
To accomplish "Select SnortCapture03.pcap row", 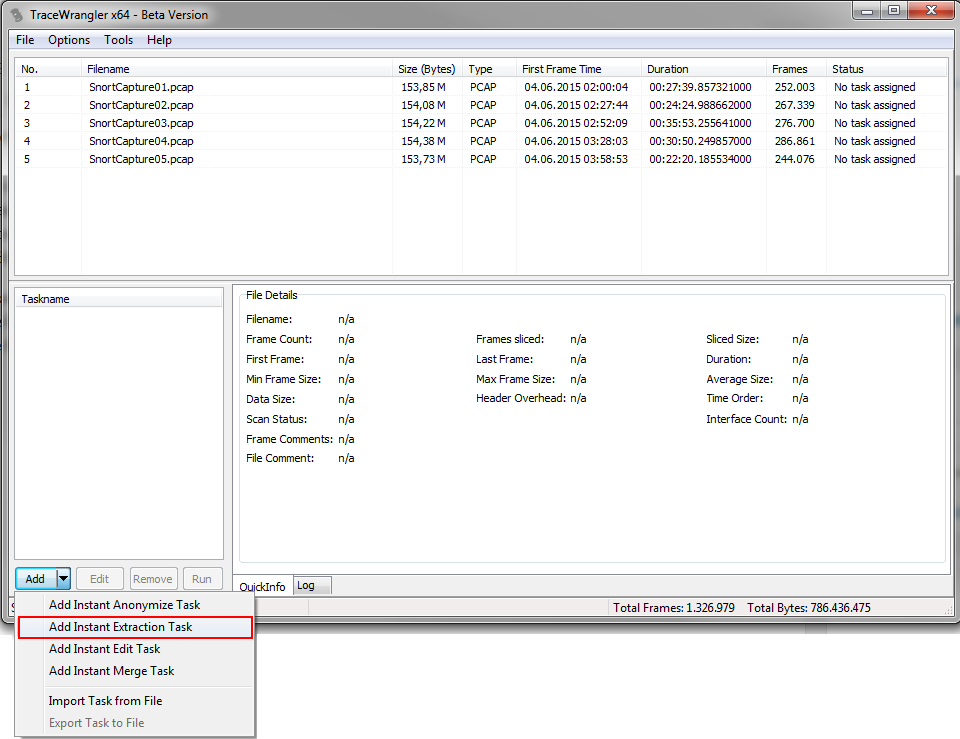I will click(x=481, y=123).
